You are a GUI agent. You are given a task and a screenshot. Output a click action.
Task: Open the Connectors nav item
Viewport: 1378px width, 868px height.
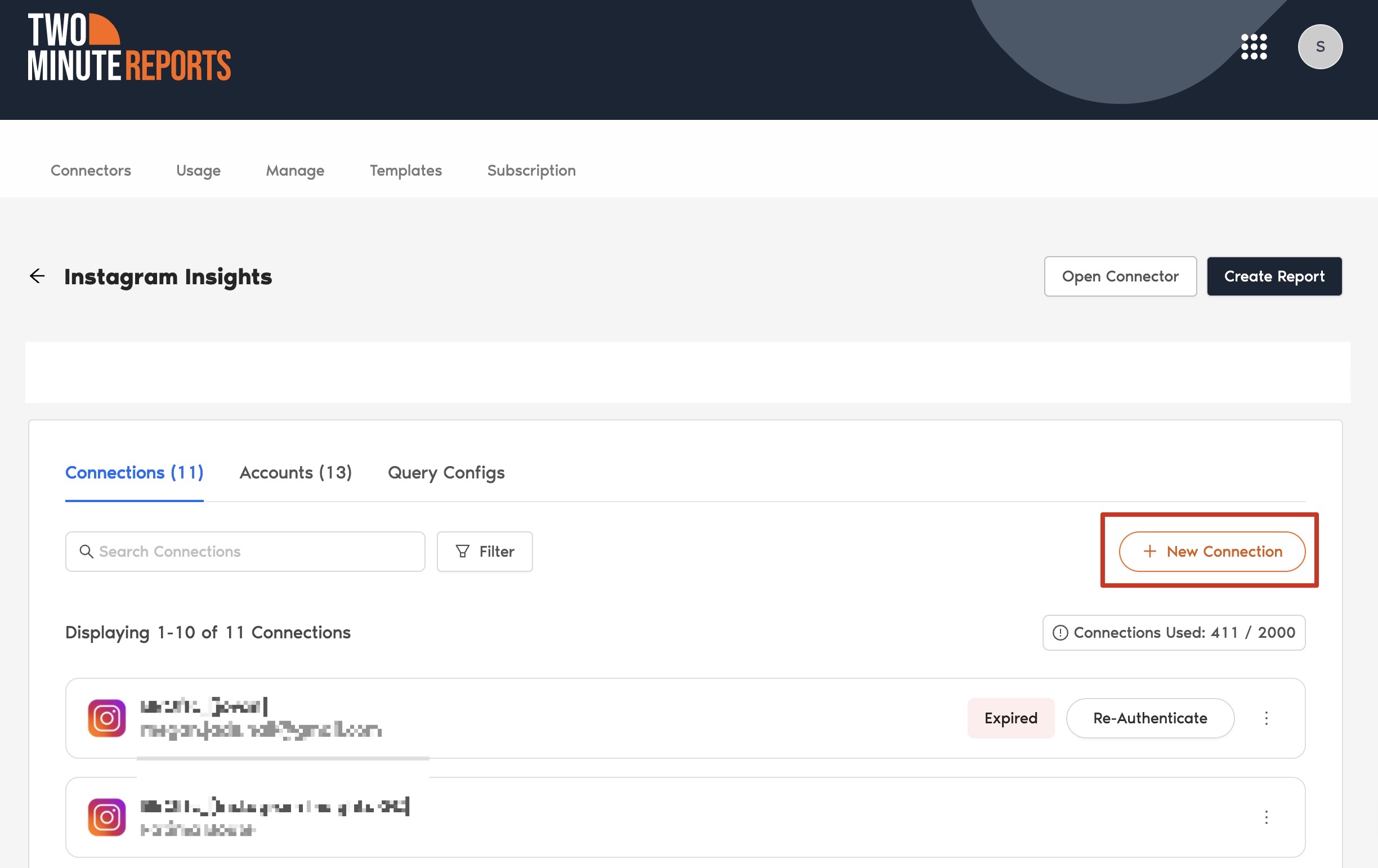[91, 171]
